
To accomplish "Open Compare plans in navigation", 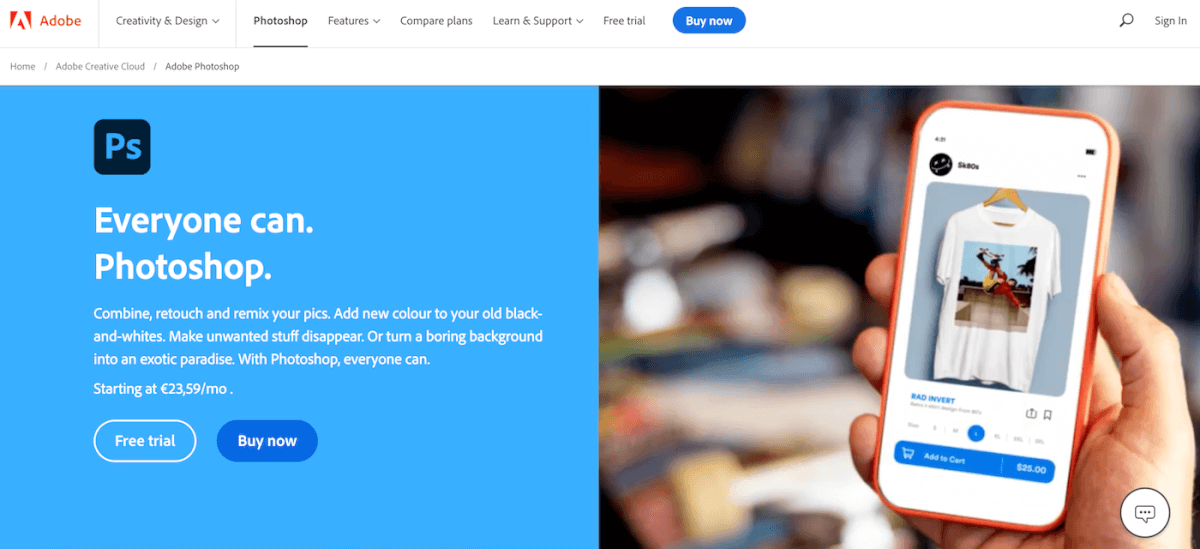I will click(436, 21).
